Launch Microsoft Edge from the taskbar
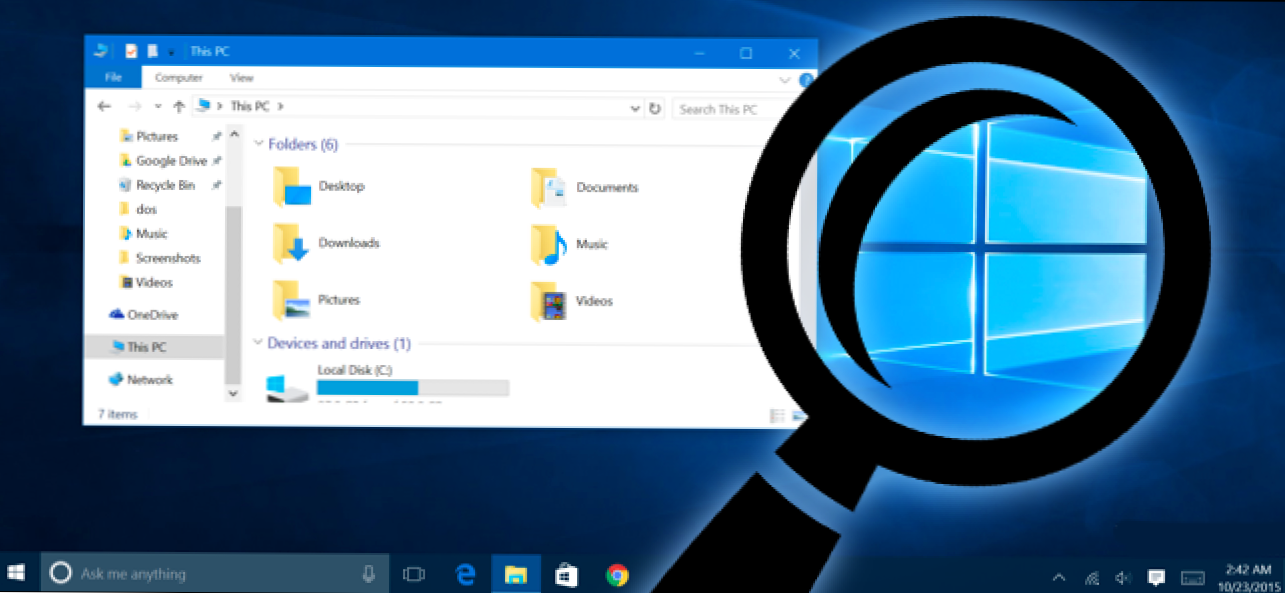This screenshot has height=593, width=1285. click(465, 574)
